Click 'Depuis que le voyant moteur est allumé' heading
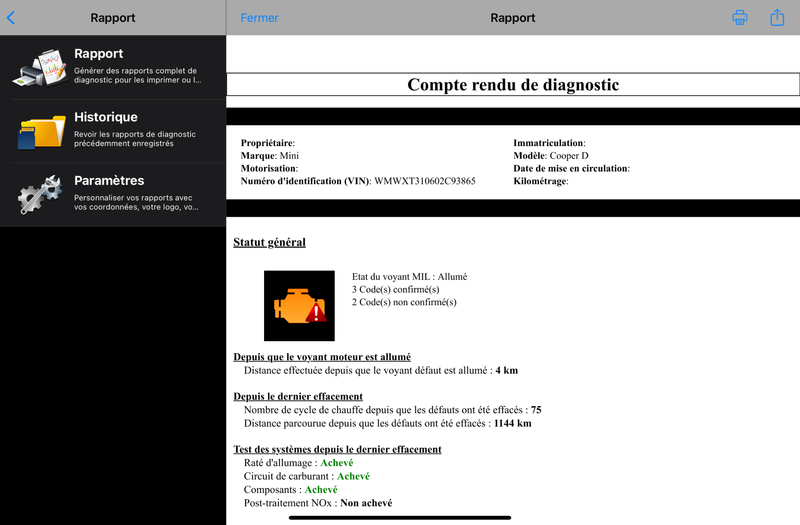Screen dimensions: 800x525 (322, 357)
